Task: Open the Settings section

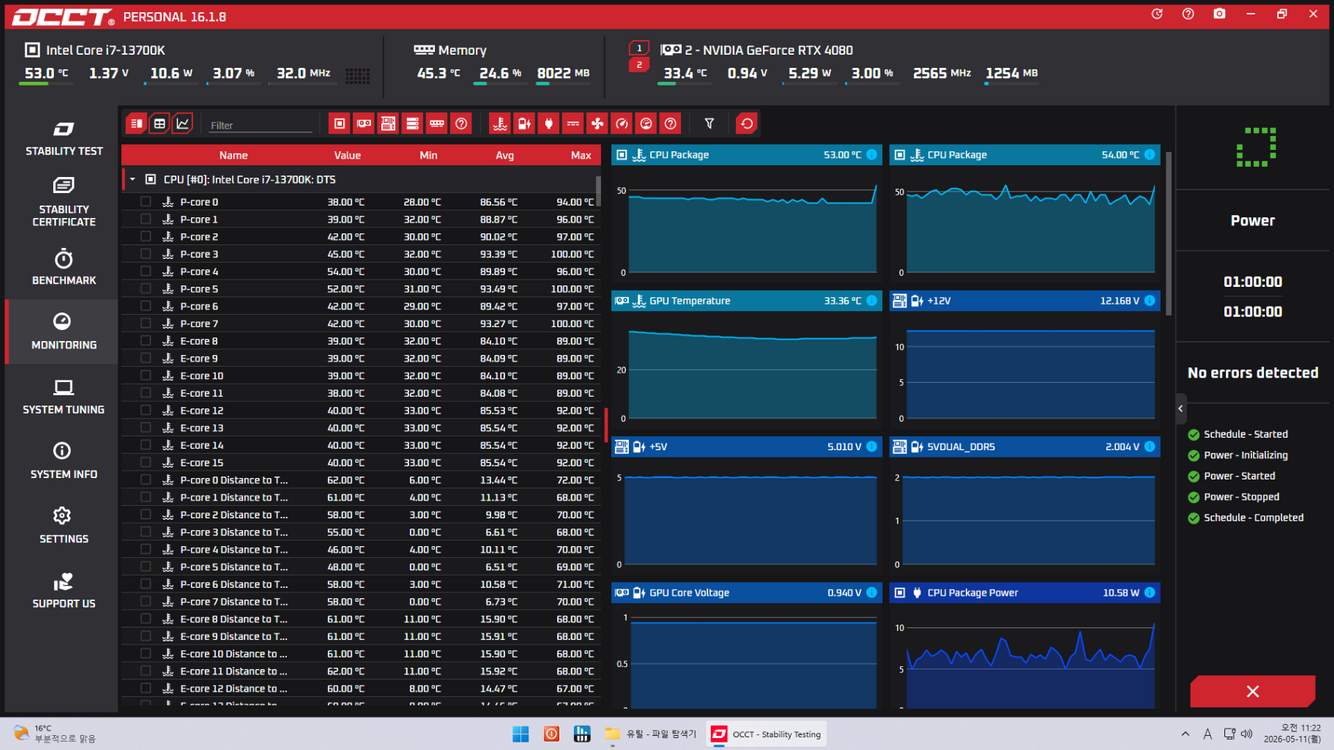Action: coord(63,525)
